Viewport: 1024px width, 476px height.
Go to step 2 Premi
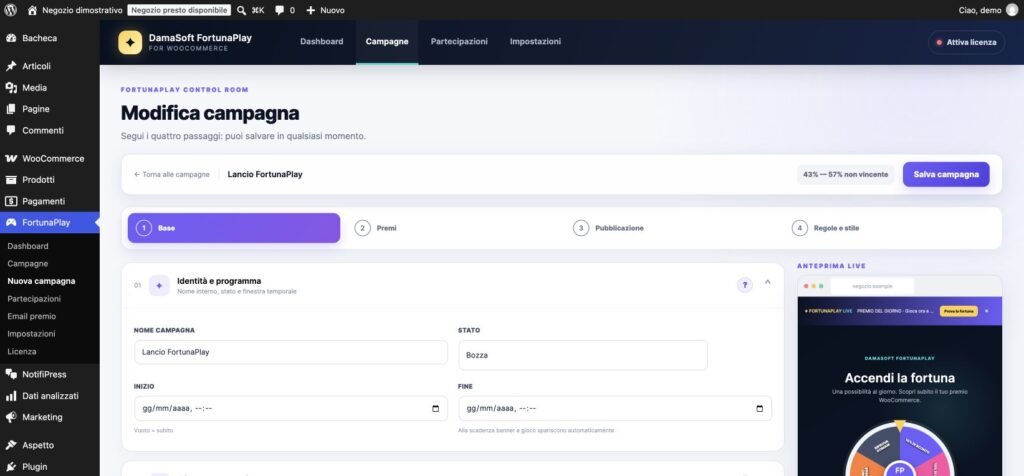coord(455,228)
